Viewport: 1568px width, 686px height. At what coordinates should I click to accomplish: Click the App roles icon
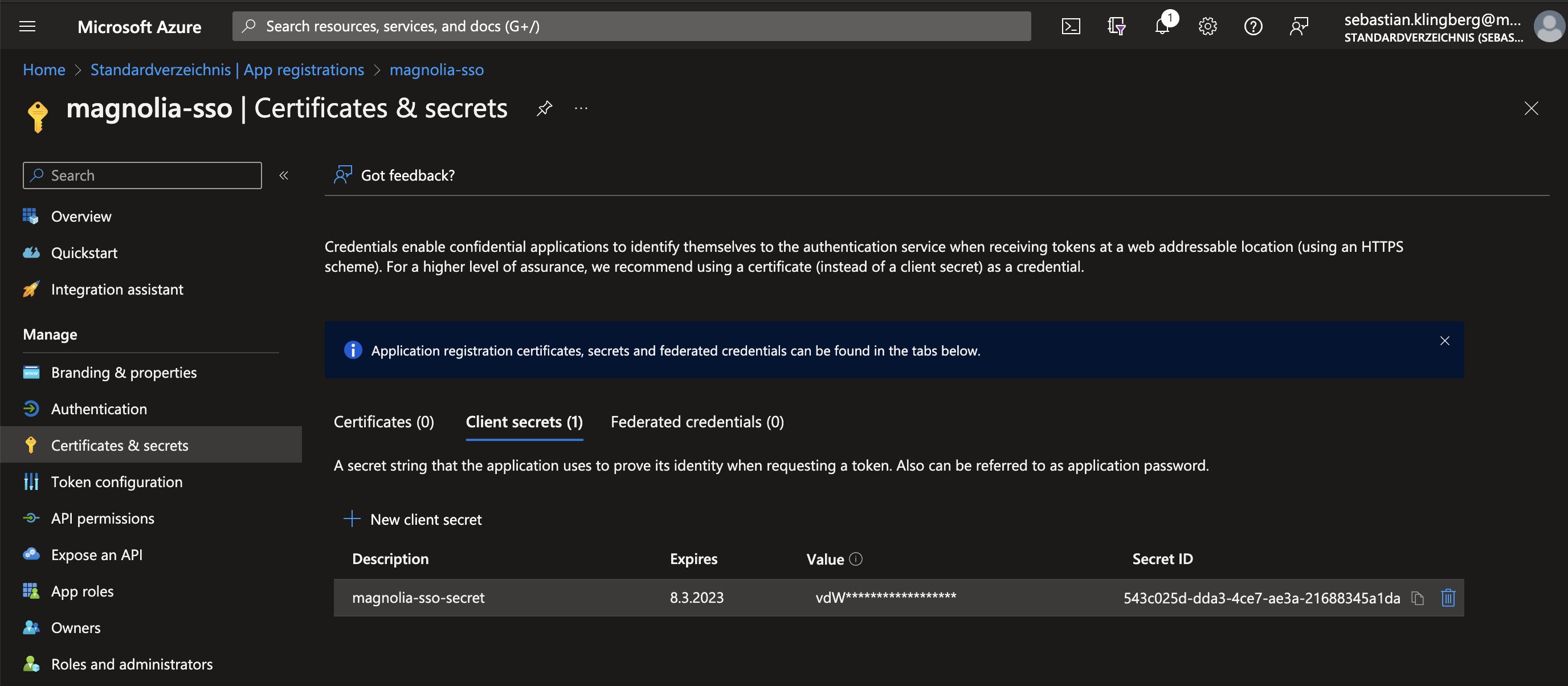[30, 589]
